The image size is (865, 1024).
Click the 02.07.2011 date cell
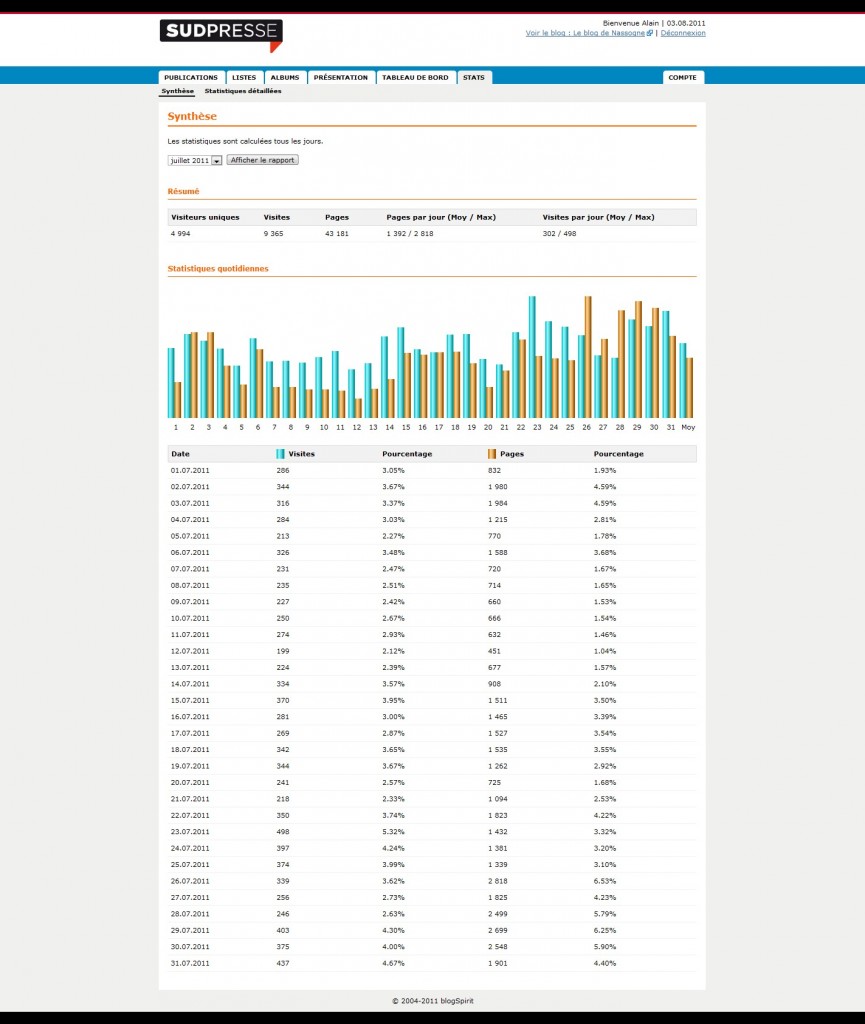pyautogui.click(x=190, y=487)
